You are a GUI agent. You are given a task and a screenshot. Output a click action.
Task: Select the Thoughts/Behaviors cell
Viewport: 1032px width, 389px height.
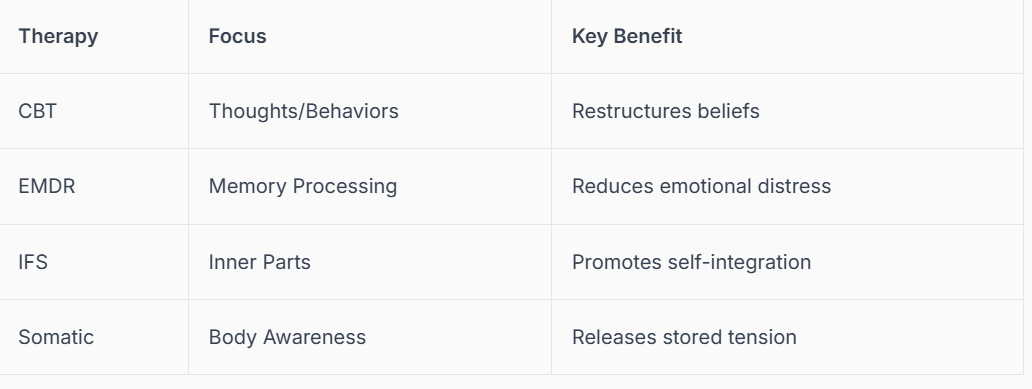370,111
